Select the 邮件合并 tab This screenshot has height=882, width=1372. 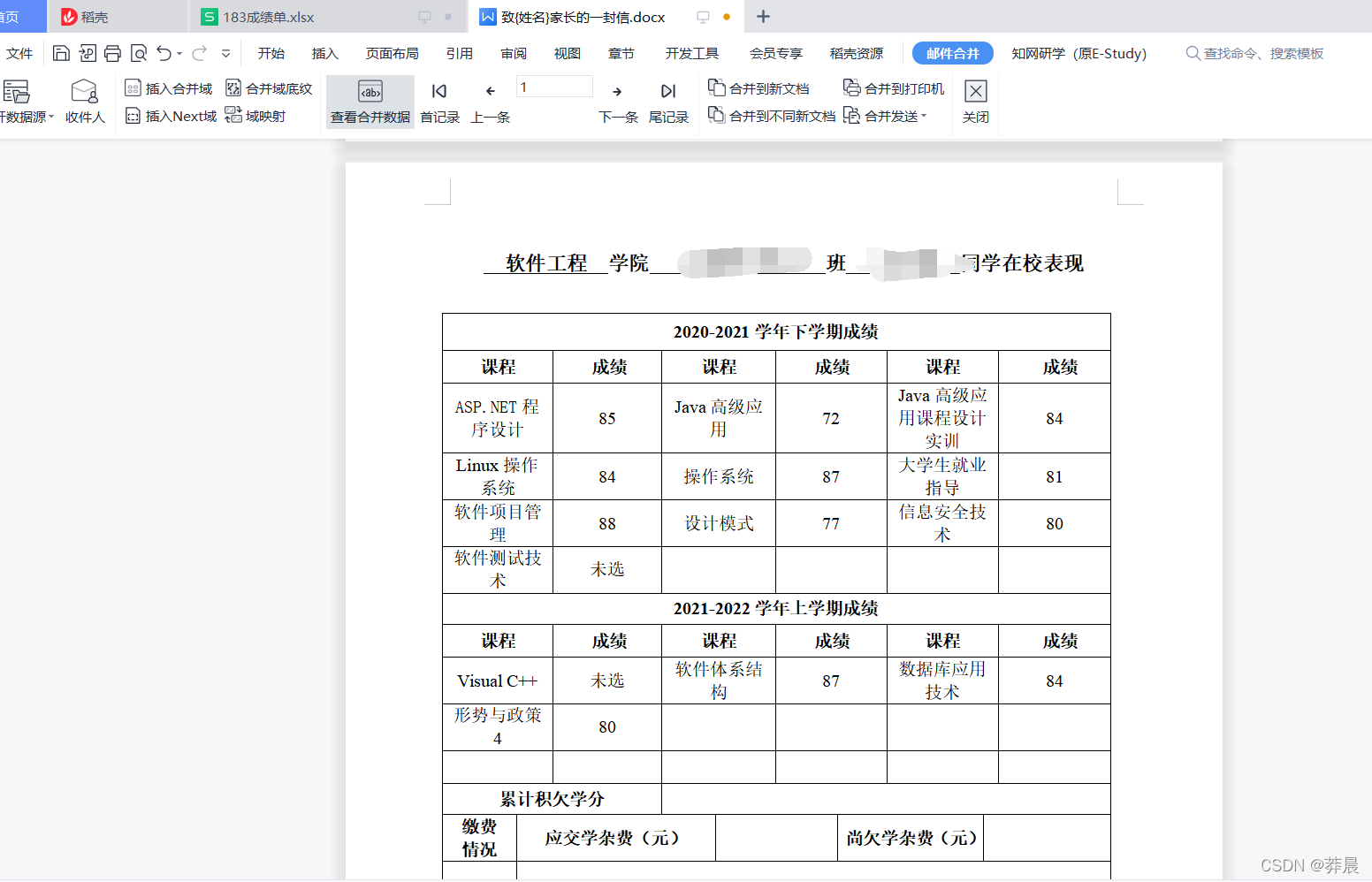point(953,54)
